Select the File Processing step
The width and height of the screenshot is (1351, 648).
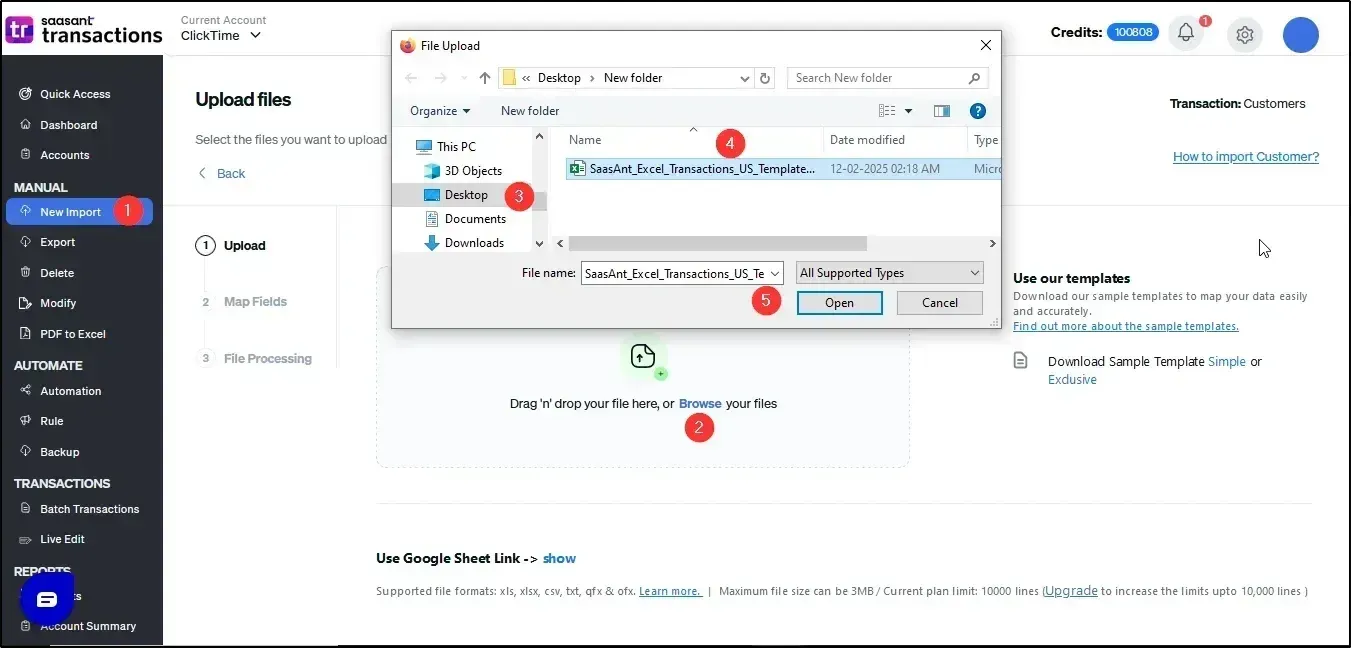[256, 358]
